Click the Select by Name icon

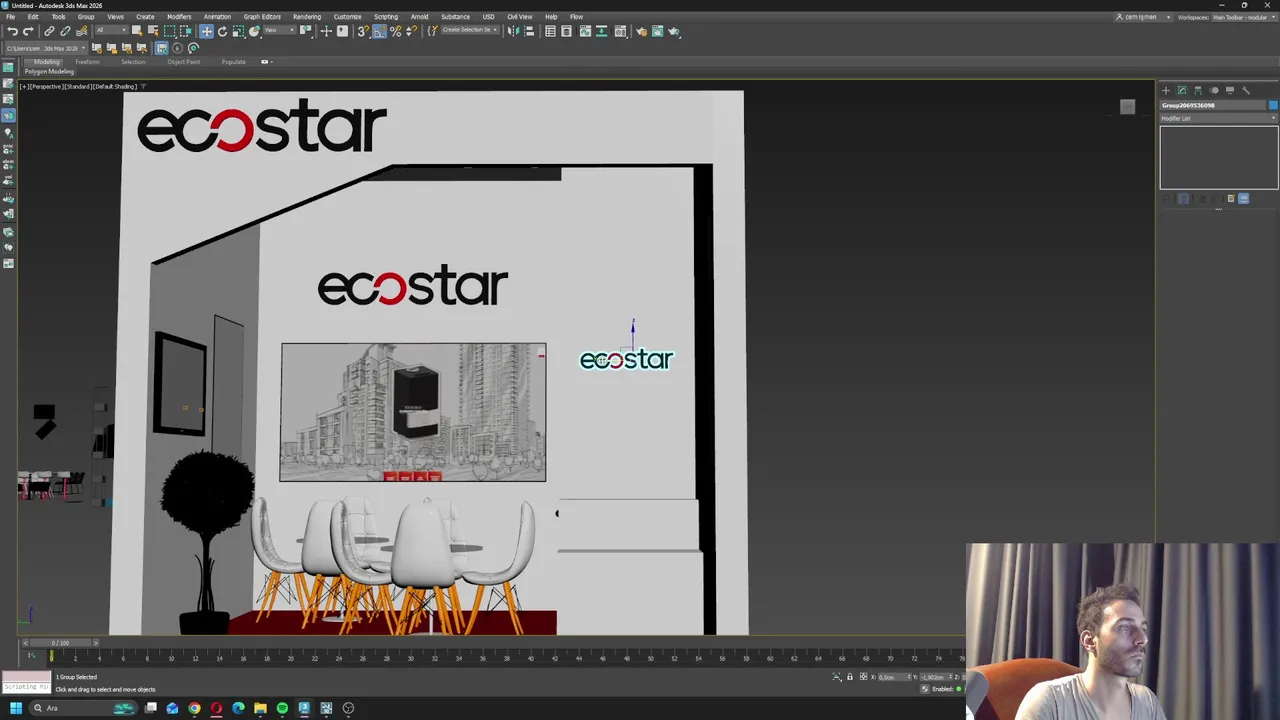pos(153,31)
